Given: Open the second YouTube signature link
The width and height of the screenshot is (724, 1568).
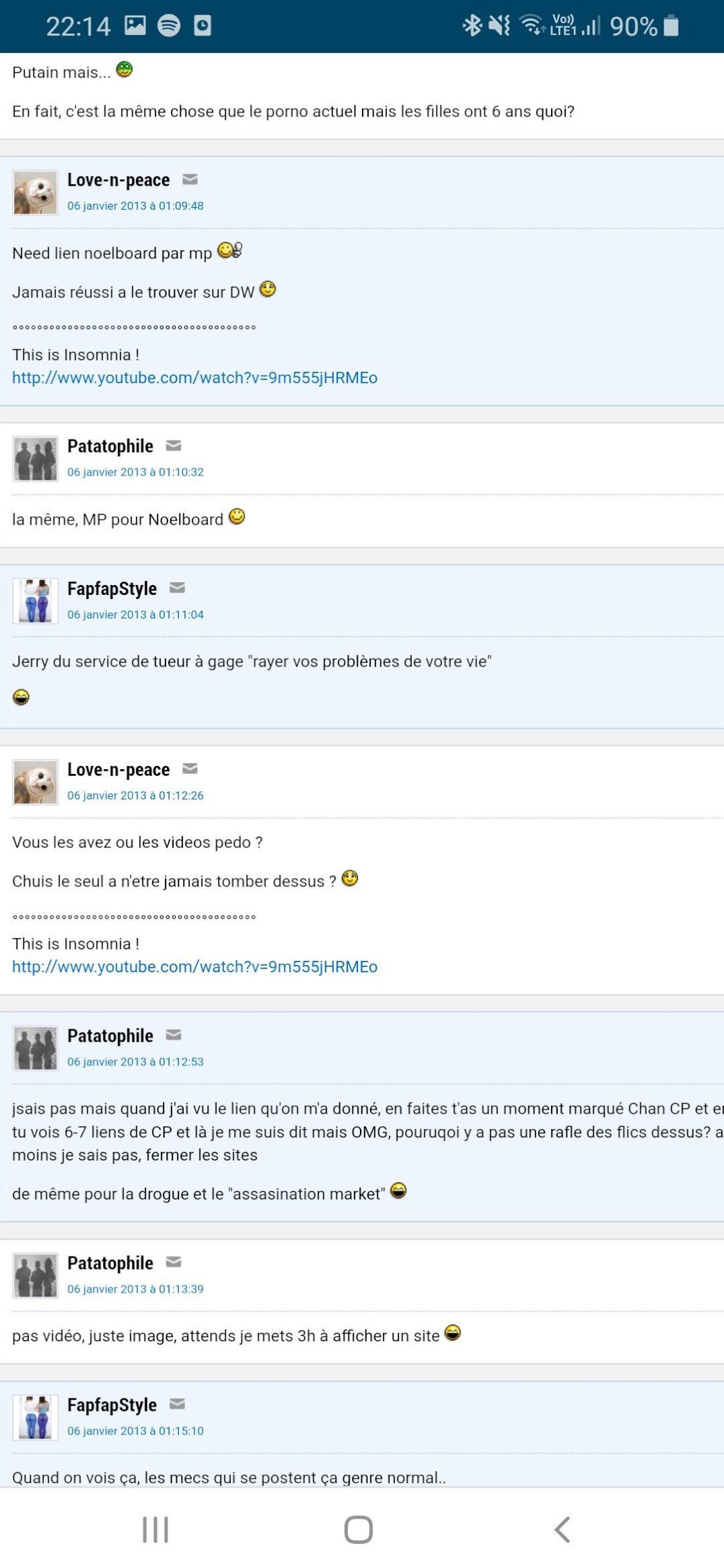Looking at the screenshot, I should 195,967.
